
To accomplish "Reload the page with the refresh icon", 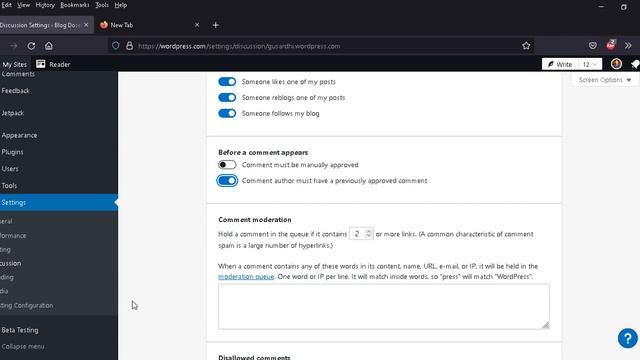I will (x=31, y=46).
